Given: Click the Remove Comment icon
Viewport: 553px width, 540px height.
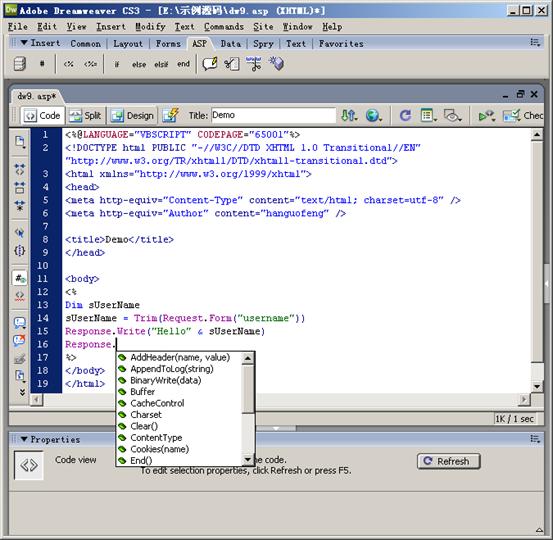Looking at the screenshot, I should tap(20, 341).
